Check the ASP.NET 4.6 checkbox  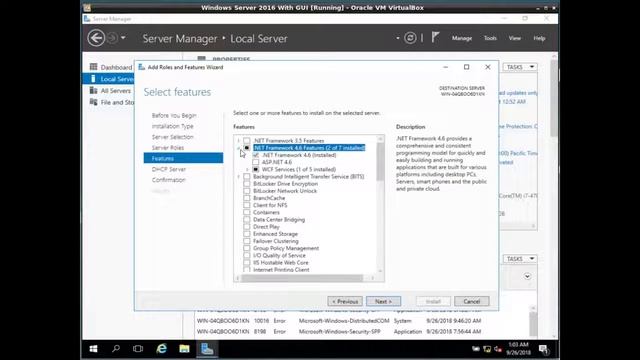point(256,162)
